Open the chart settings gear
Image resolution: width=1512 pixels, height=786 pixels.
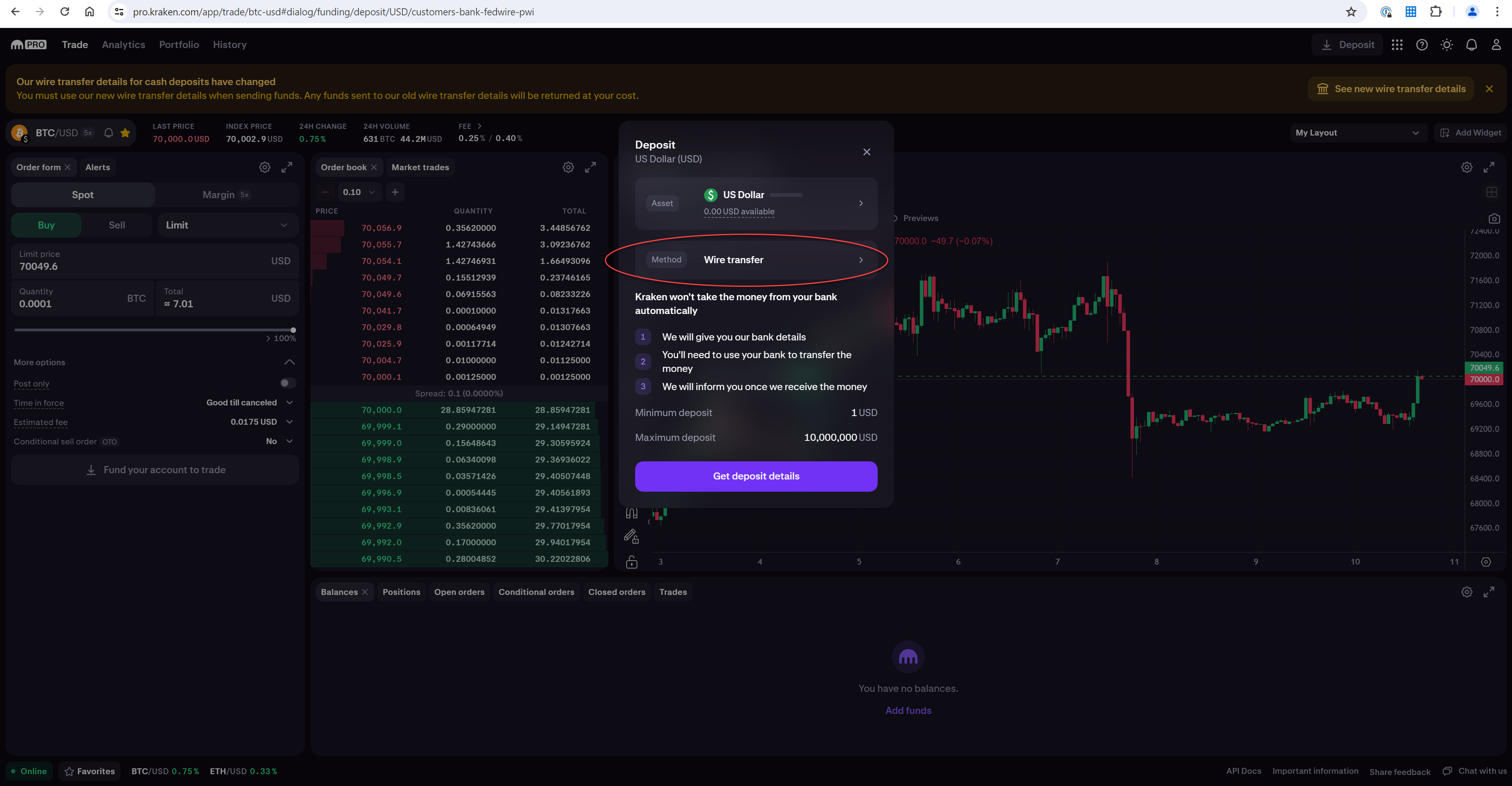click(1467, 167)
